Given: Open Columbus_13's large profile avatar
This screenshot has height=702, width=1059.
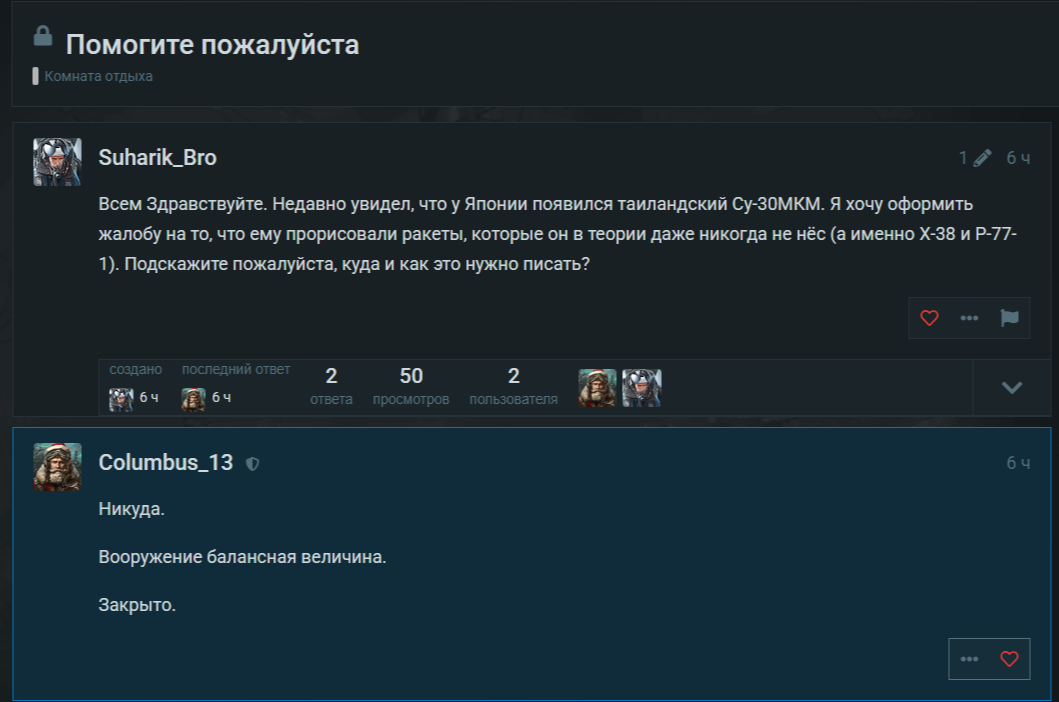Looking at the screenshot, I should 57,467.
